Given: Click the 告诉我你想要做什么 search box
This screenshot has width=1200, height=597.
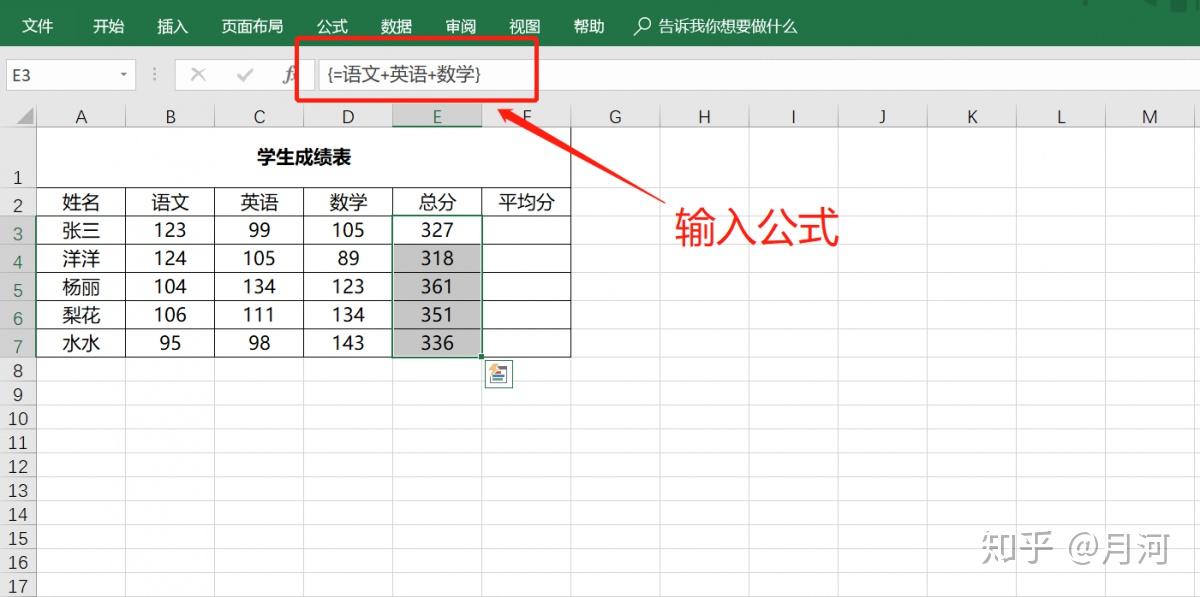Looking at the screenshot, I should click(716, 27).
